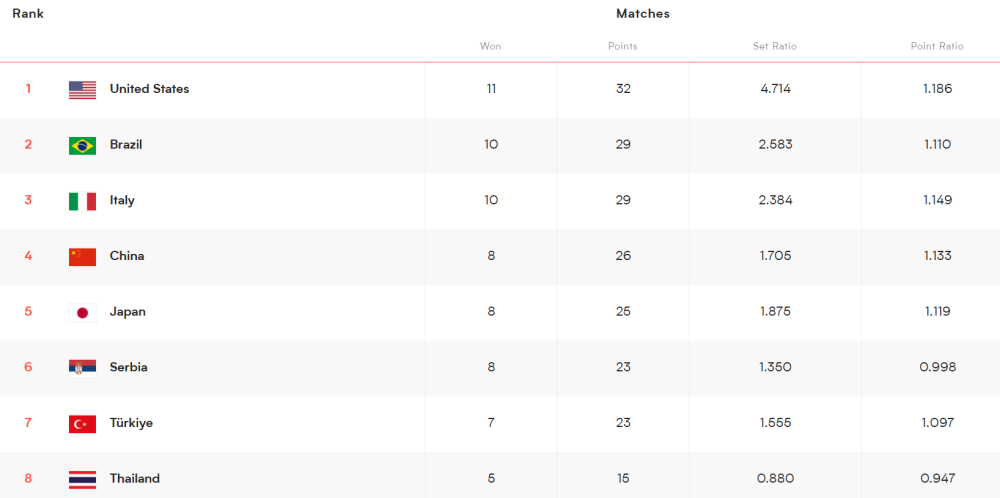Image resolution: width=1000 pixels, height=498 pixels.
Task: Click the China flag icon
Action: click(x=82, y=256)
